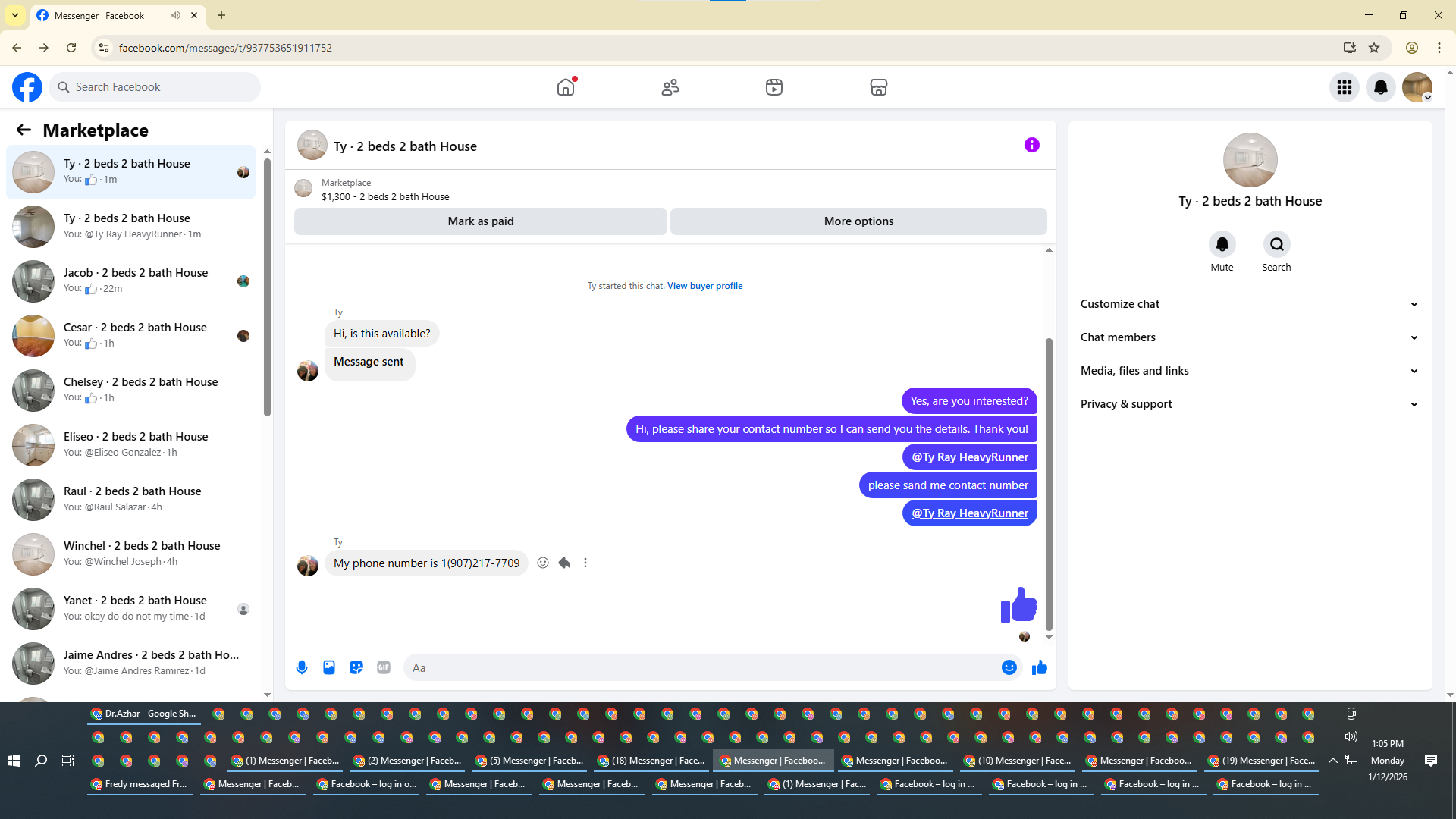
Task: Send thumbs-up like from composer
Action: point(1039,667)
